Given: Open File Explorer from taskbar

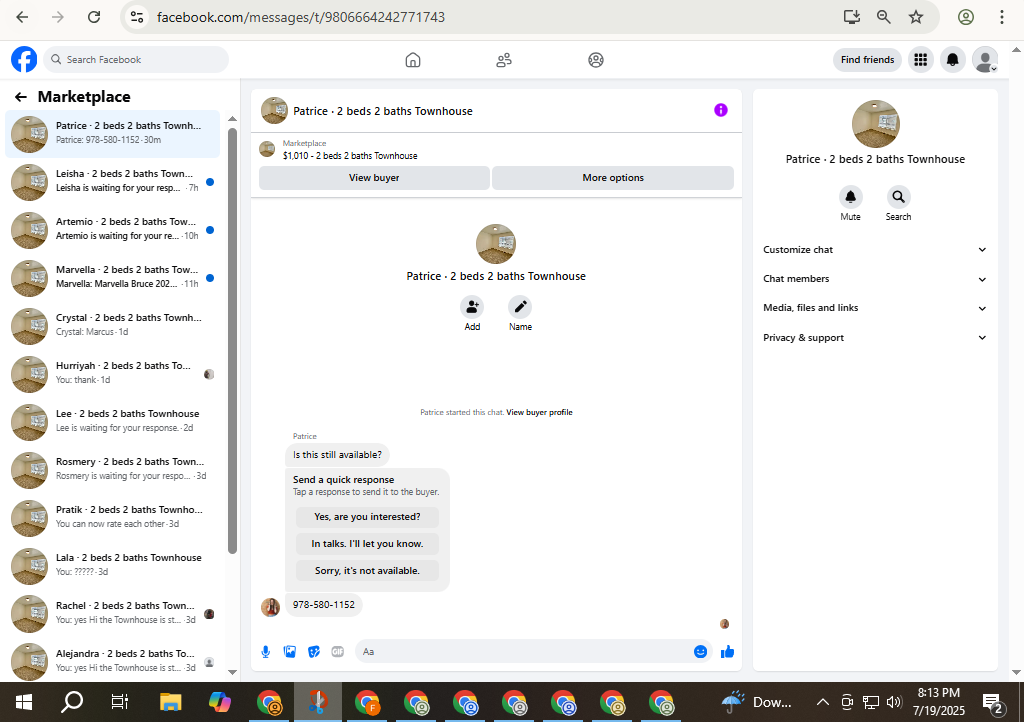Looking at the screenshot, I should click(170, 702).
